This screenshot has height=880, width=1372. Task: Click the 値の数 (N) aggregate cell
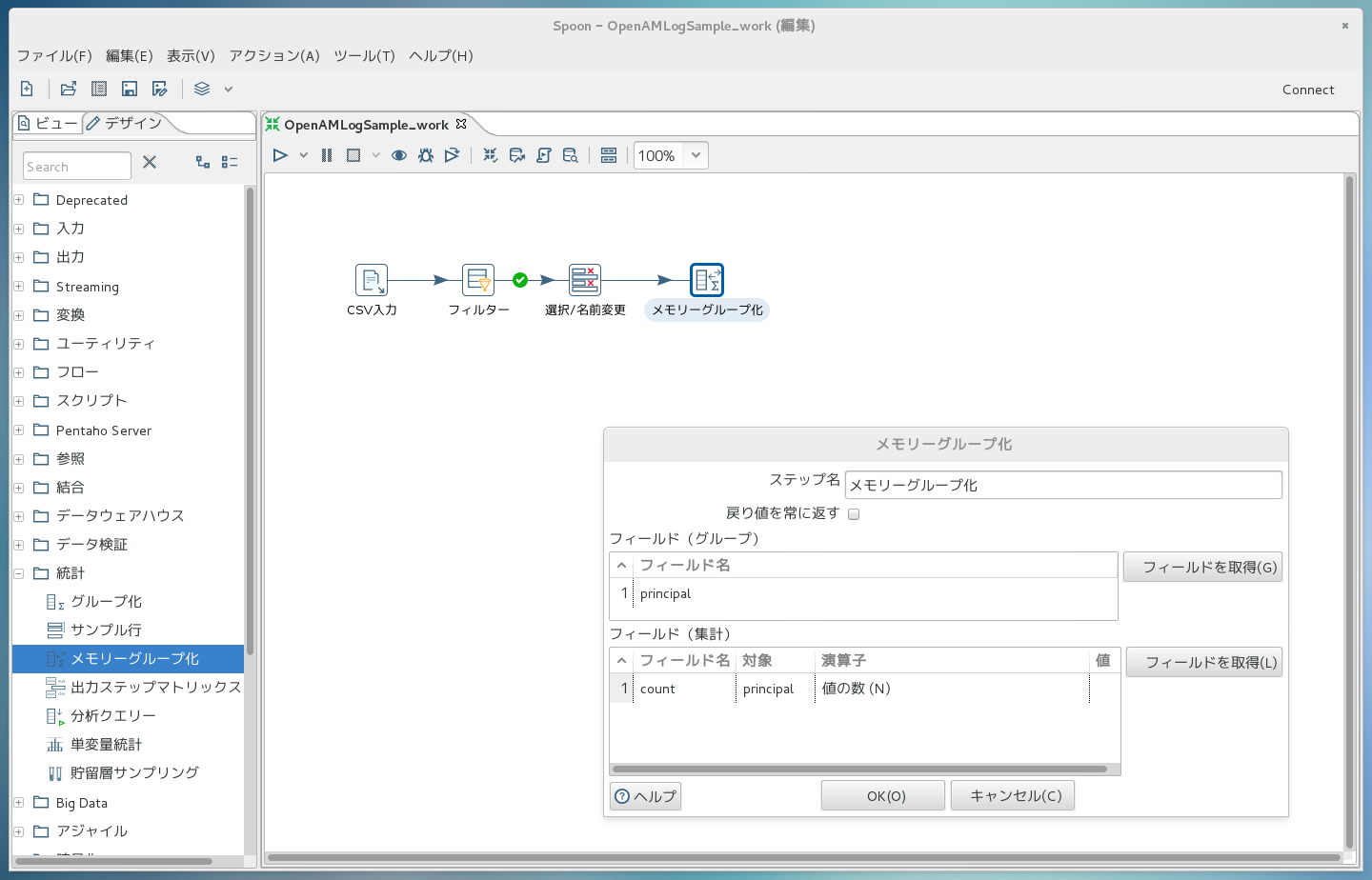coord(951,689)
